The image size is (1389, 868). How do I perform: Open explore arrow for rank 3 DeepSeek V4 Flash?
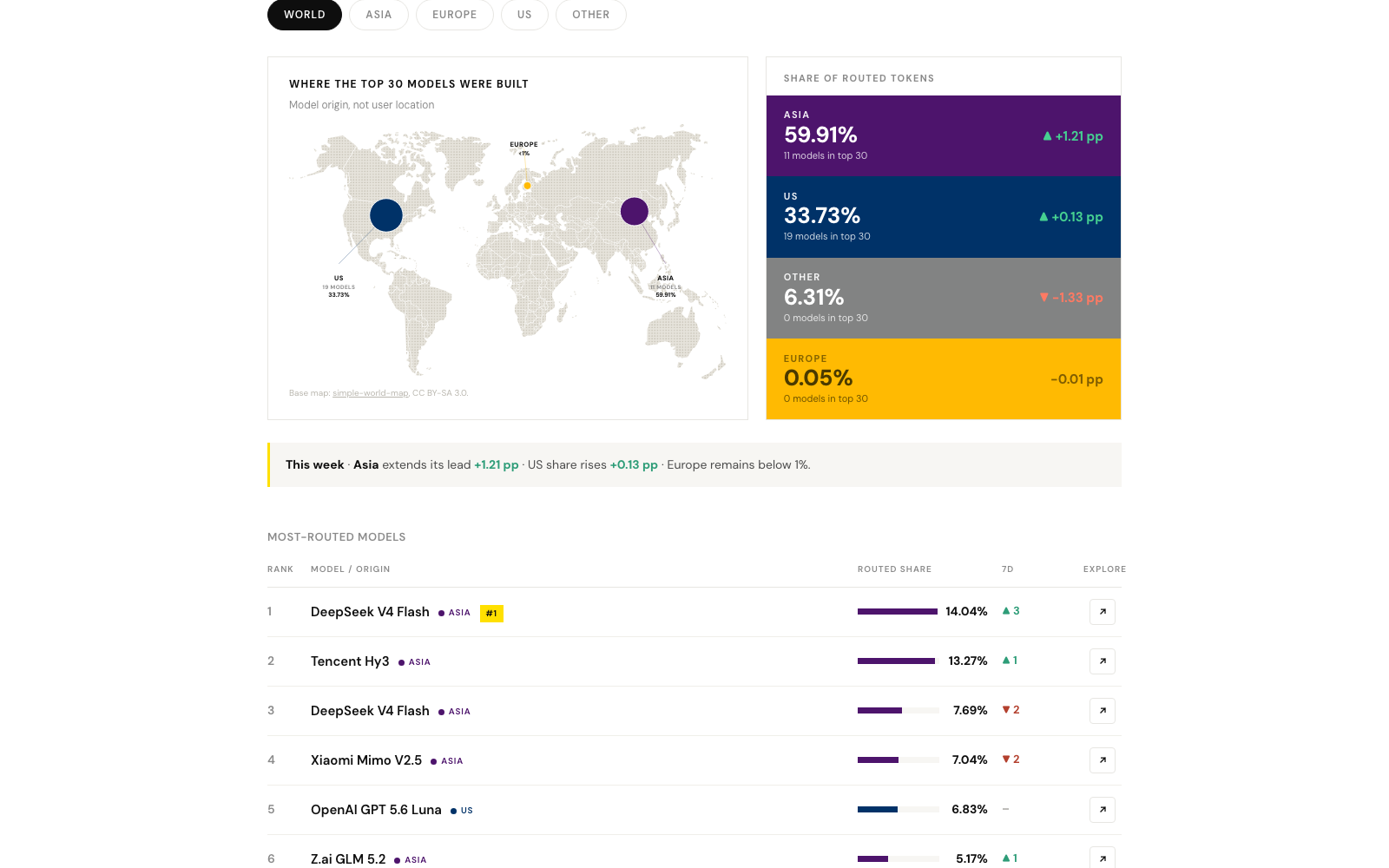[1103, 711]
